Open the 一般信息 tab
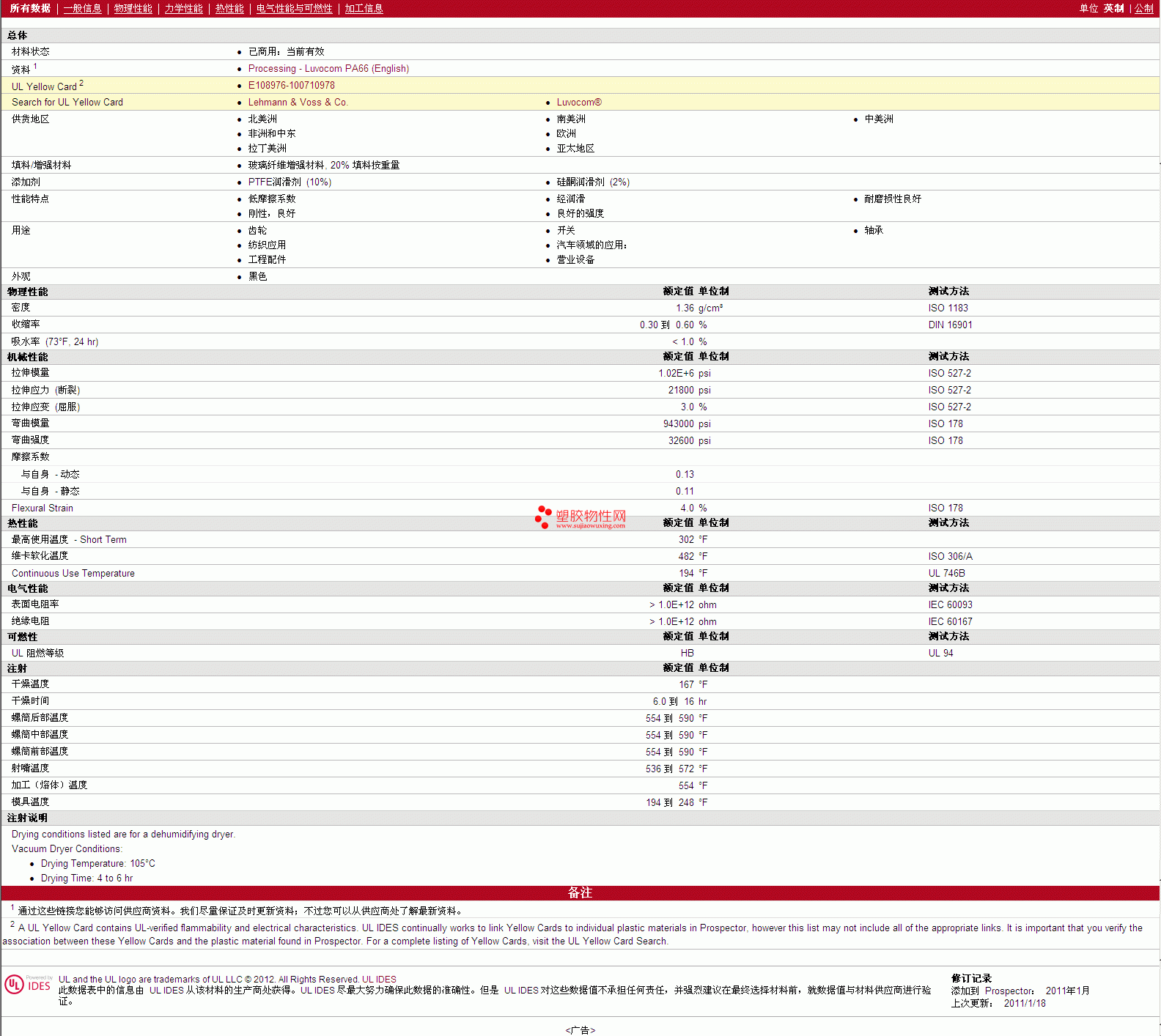This screenshot has height=1036, width=1161. pyautogui.click(x=82, y=9)
